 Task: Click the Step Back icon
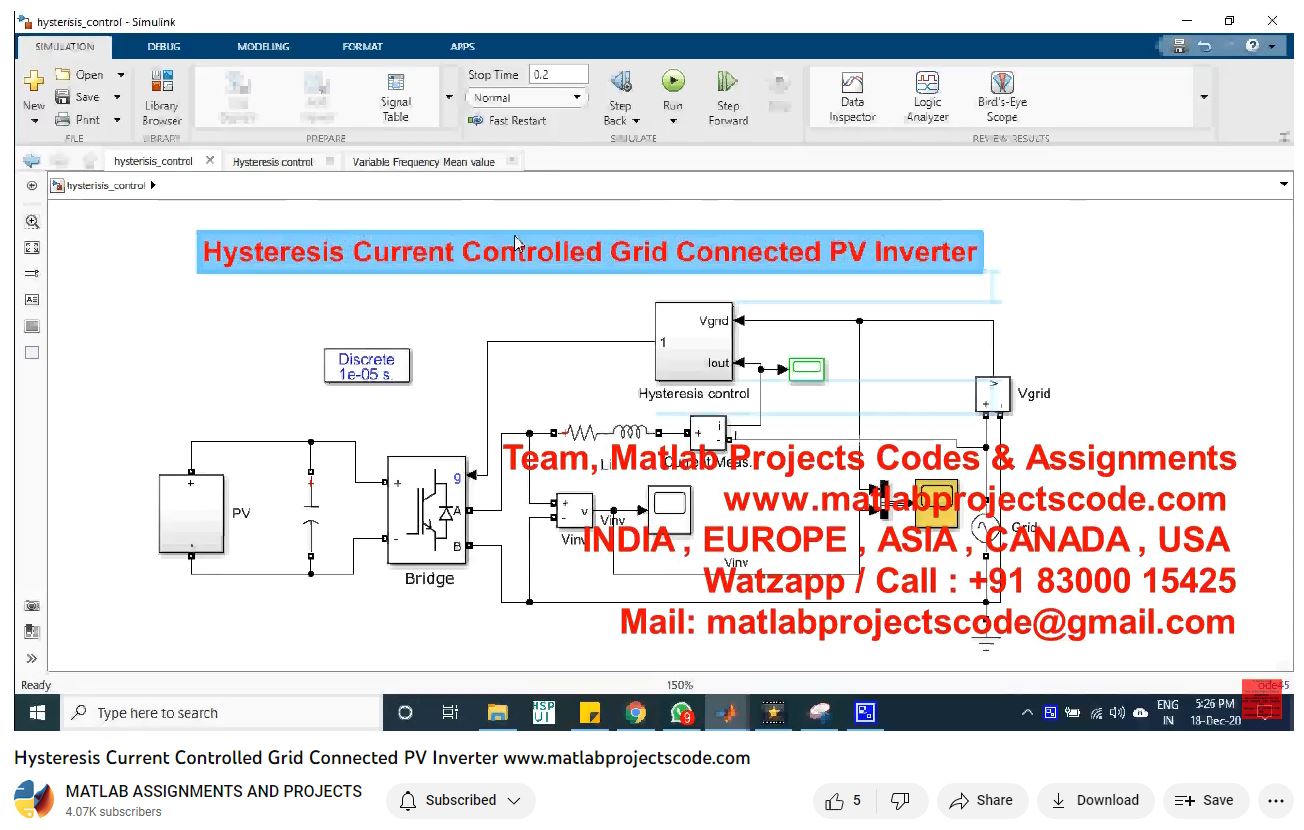621,82
